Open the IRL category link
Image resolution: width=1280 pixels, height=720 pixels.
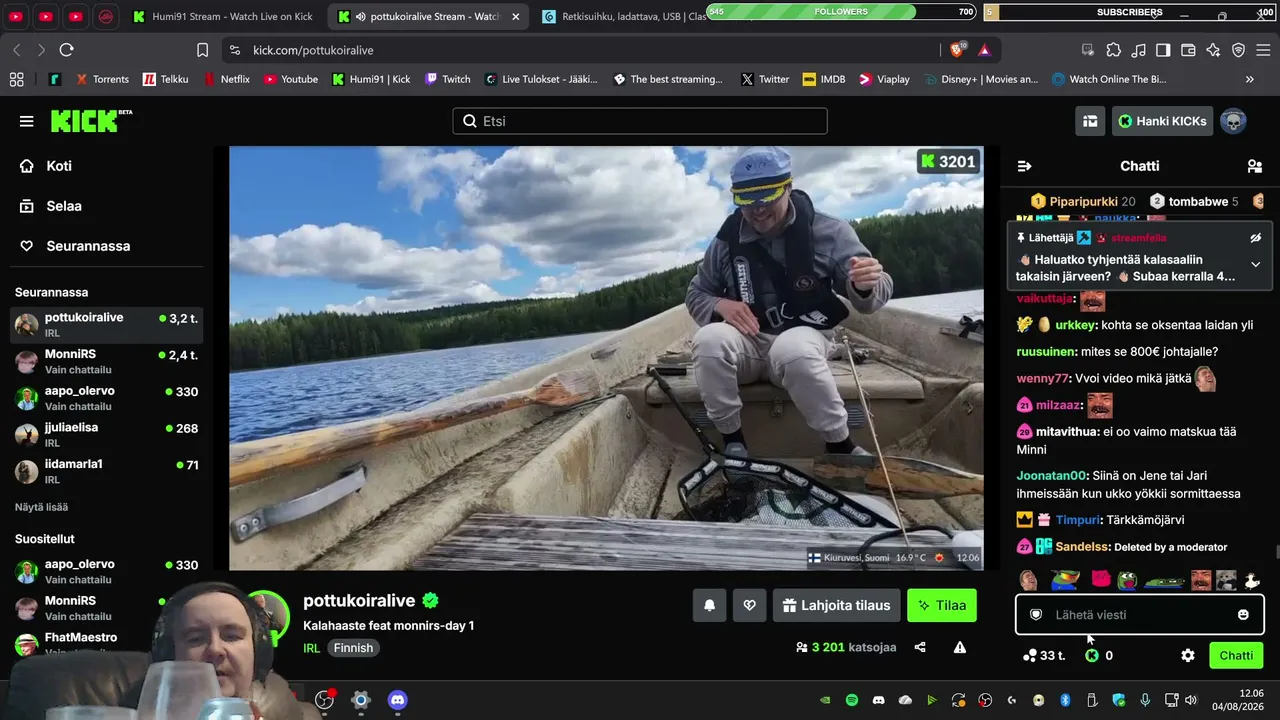(312, 648)
